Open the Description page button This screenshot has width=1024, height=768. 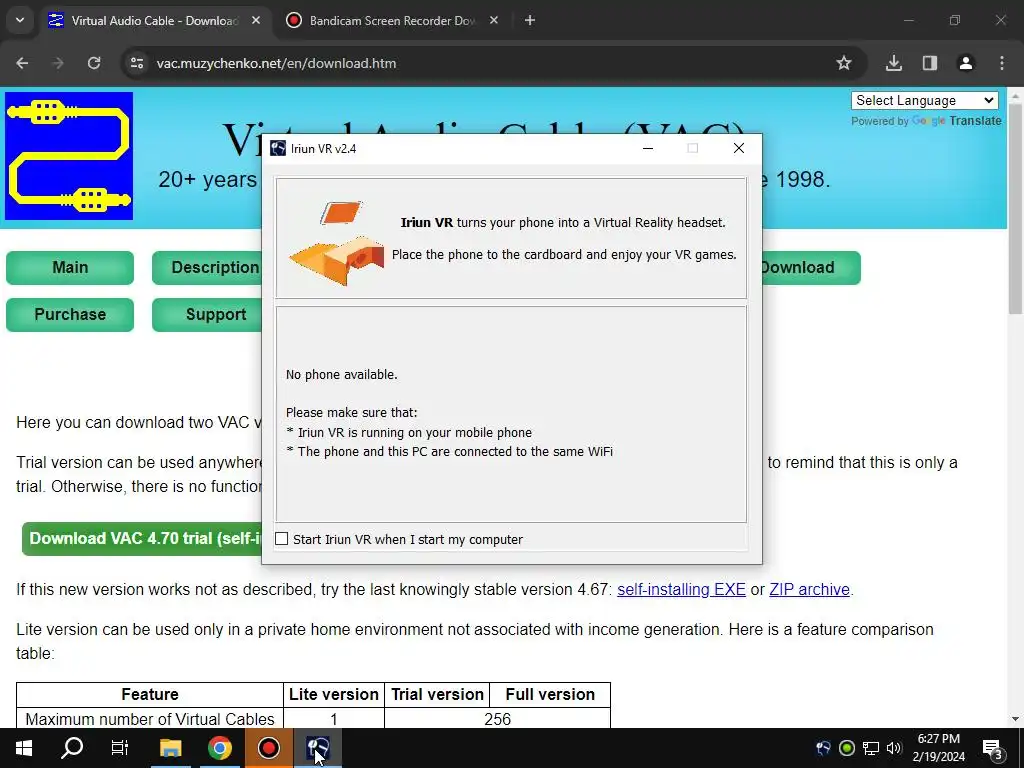pos(207,268)
